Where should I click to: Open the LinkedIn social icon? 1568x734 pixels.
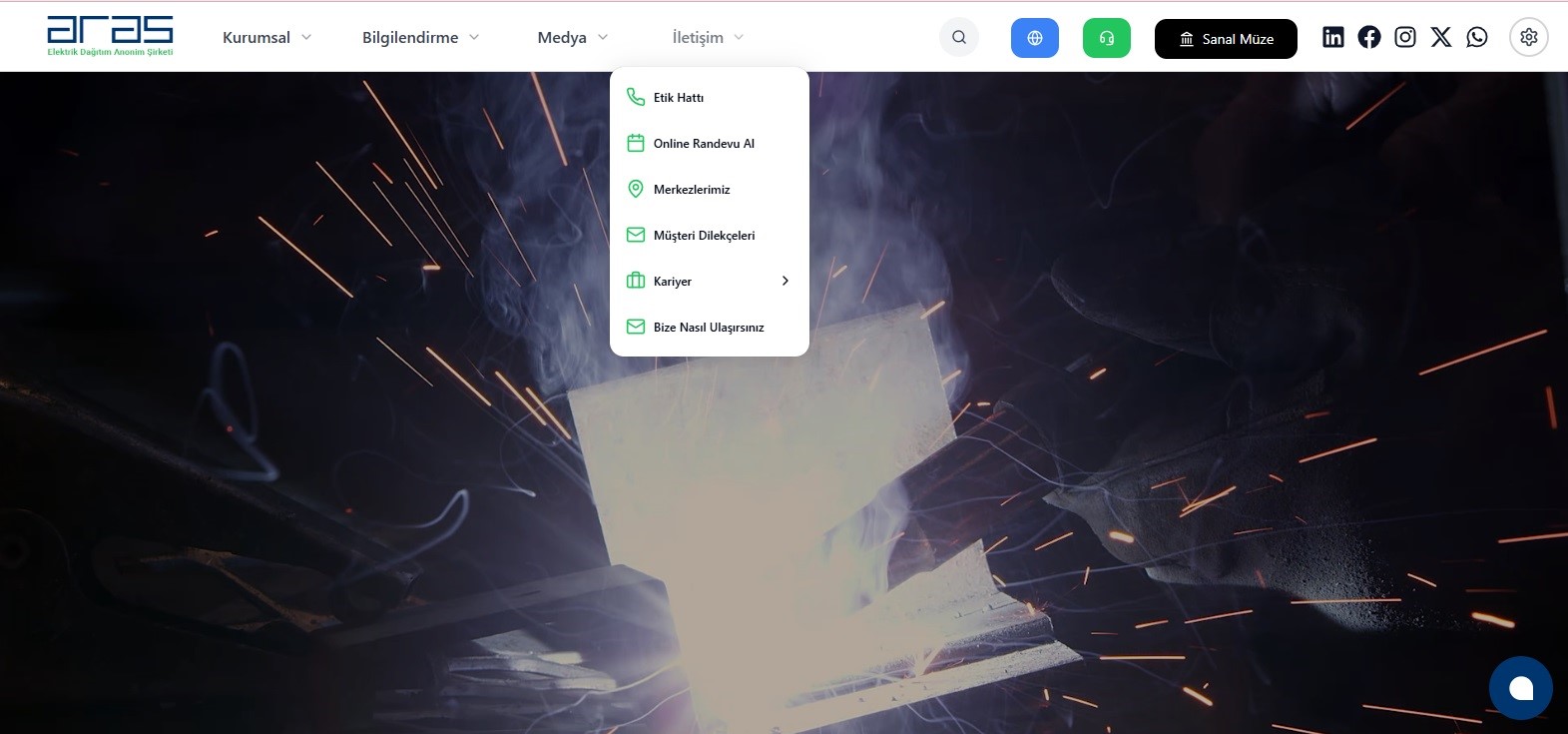click(1332, 37)
